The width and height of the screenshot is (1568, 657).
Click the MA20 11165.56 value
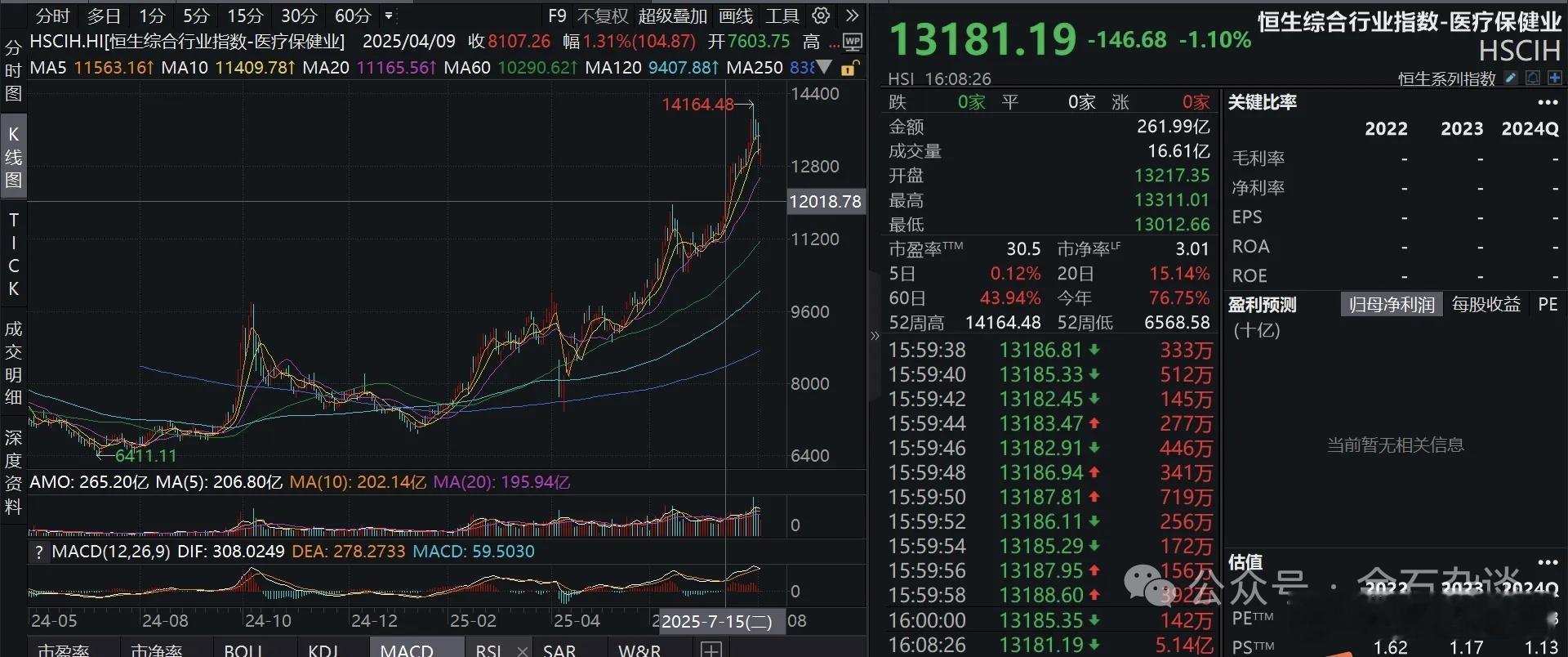[x=397, y=67]
